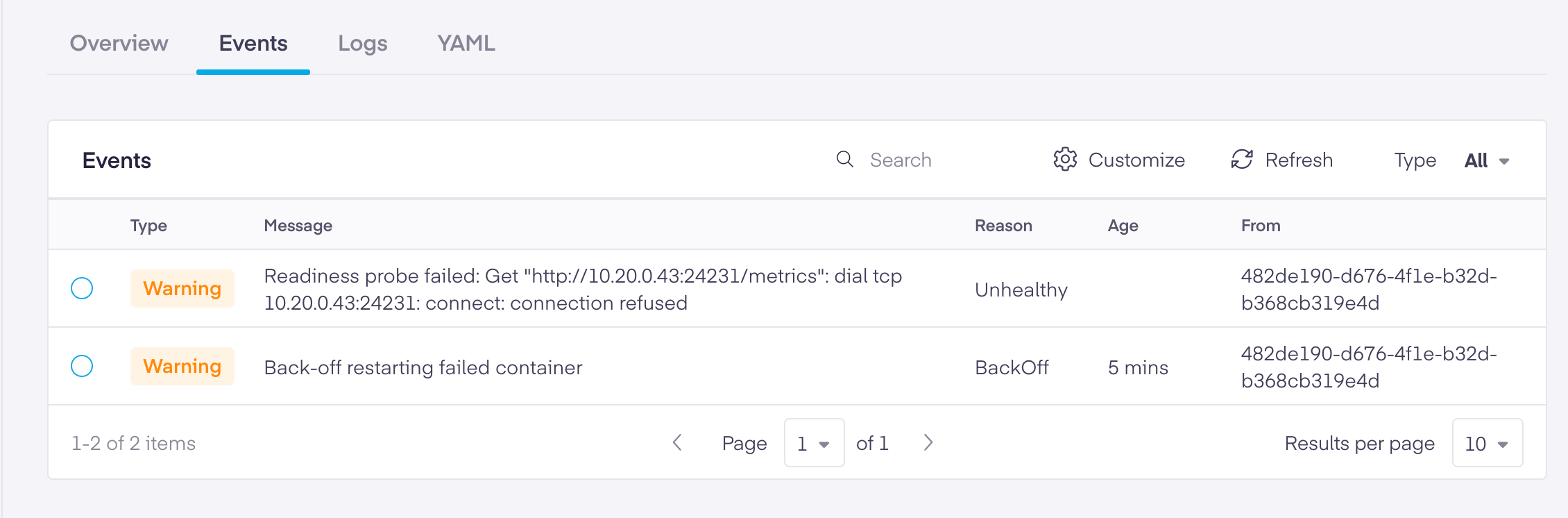Select the Events tab

(x=253, y=44)
